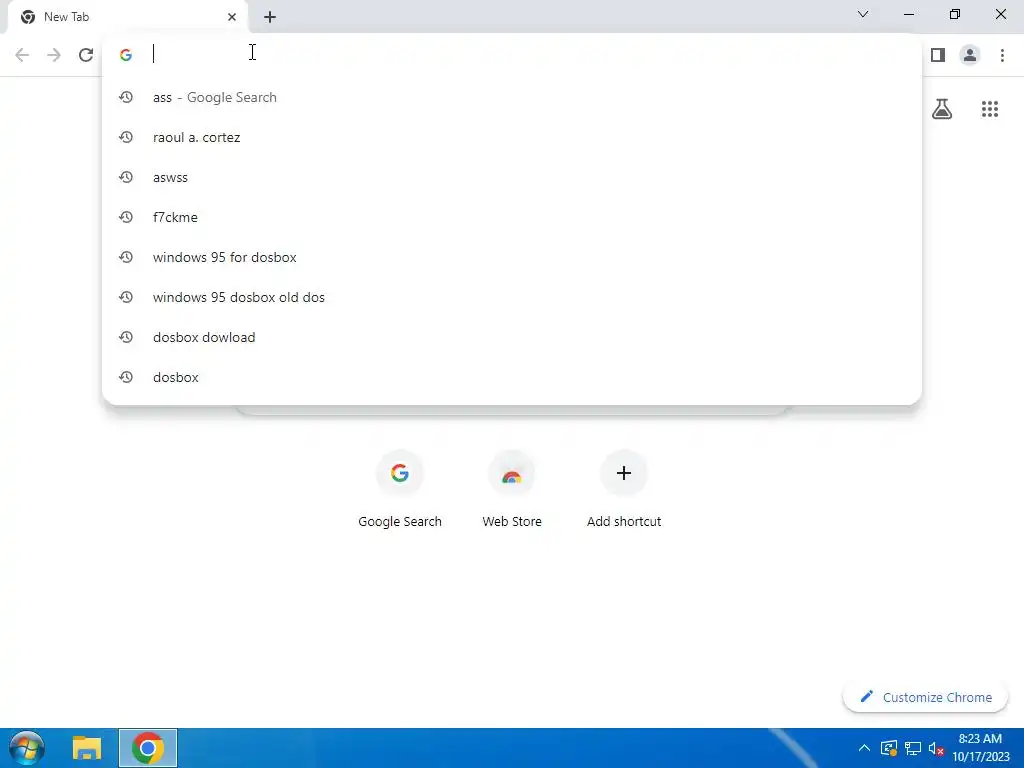
Task: Click the network tray icon
Action: point(913,748)
